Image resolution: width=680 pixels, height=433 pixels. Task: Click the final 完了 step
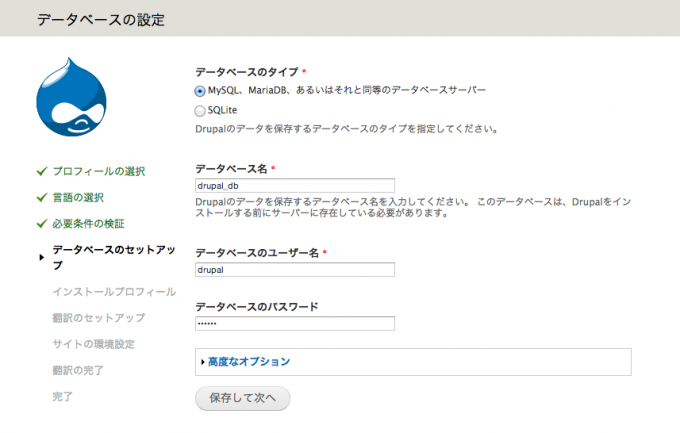pyautogui.click(x=62, y=396)
